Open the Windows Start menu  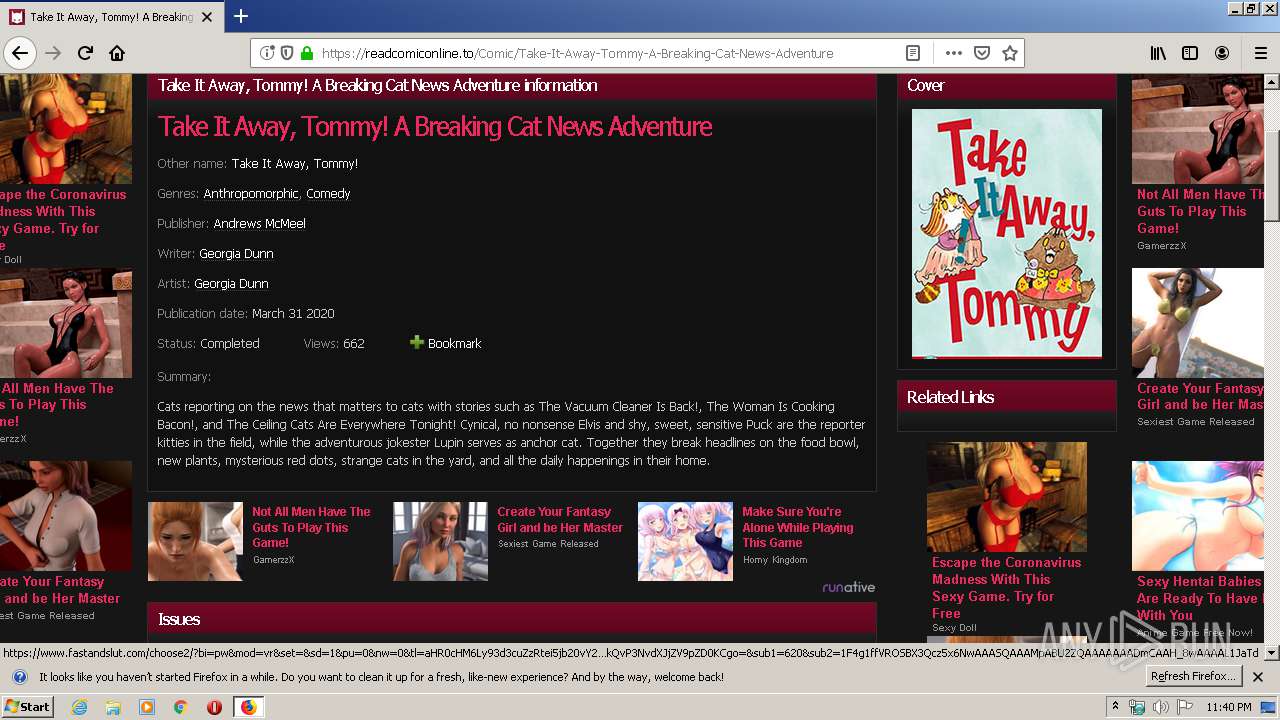[x=27, y=706]
